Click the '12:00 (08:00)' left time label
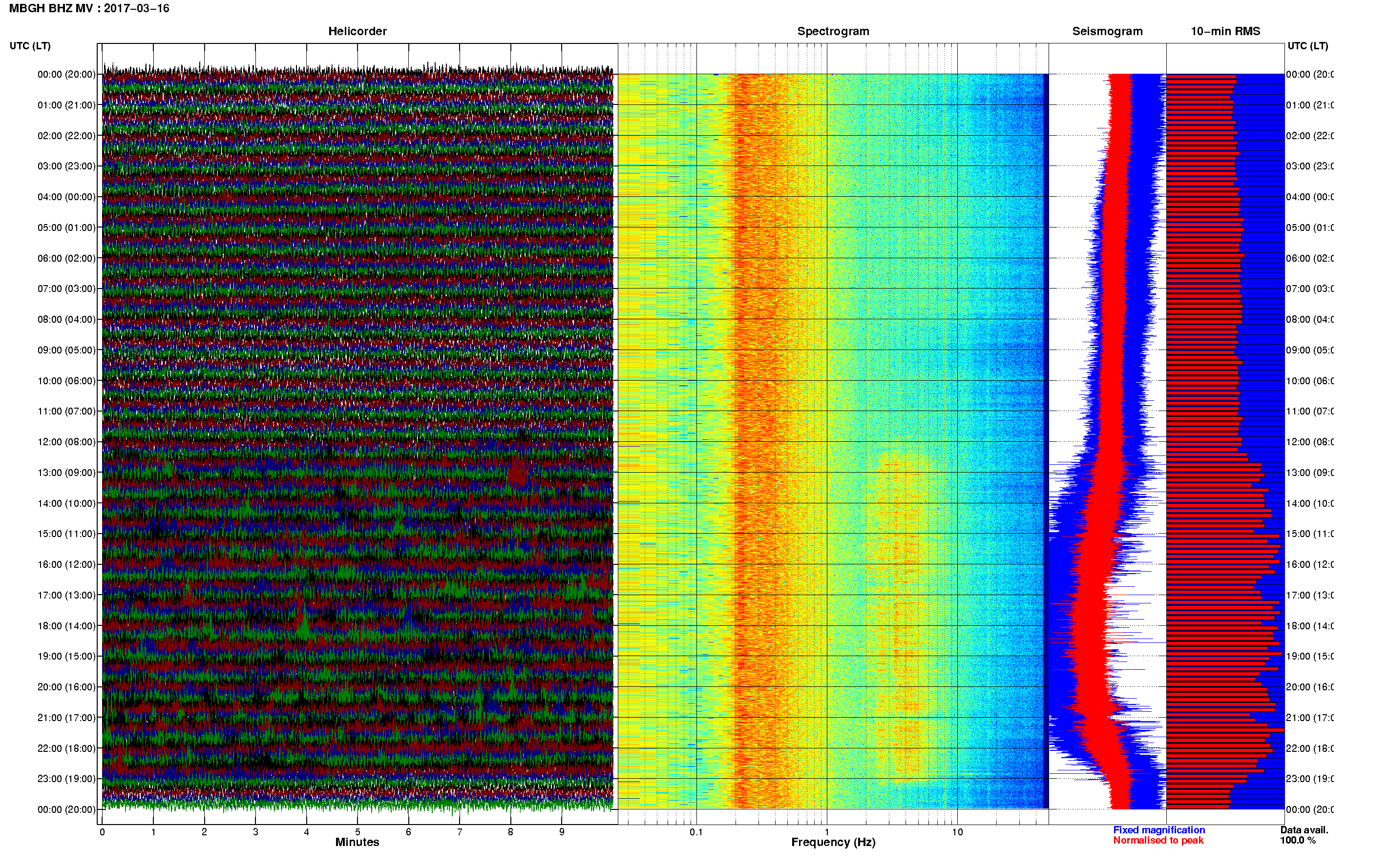This screenshot has height=868, width=1389. pyautogui.click(x=66, y=442)
